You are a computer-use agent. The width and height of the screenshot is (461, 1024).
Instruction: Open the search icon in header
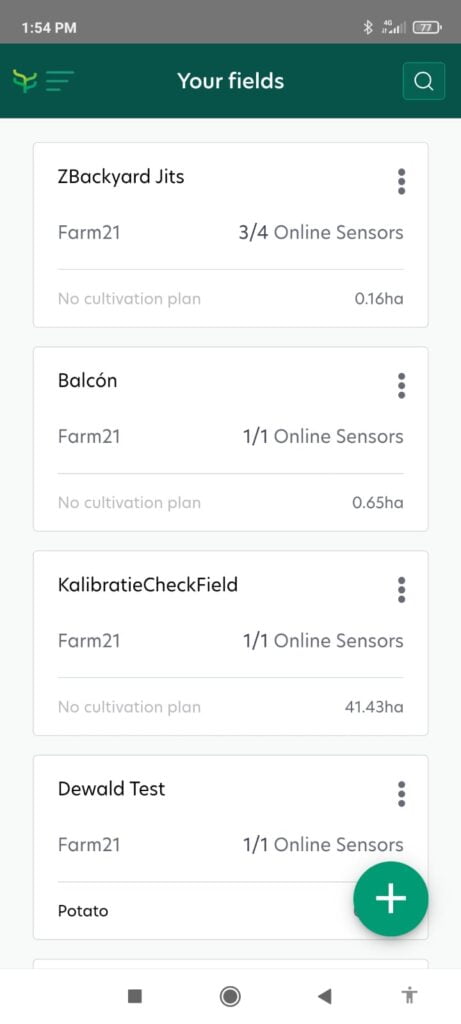pyautogui.click(x=424, y=81)
